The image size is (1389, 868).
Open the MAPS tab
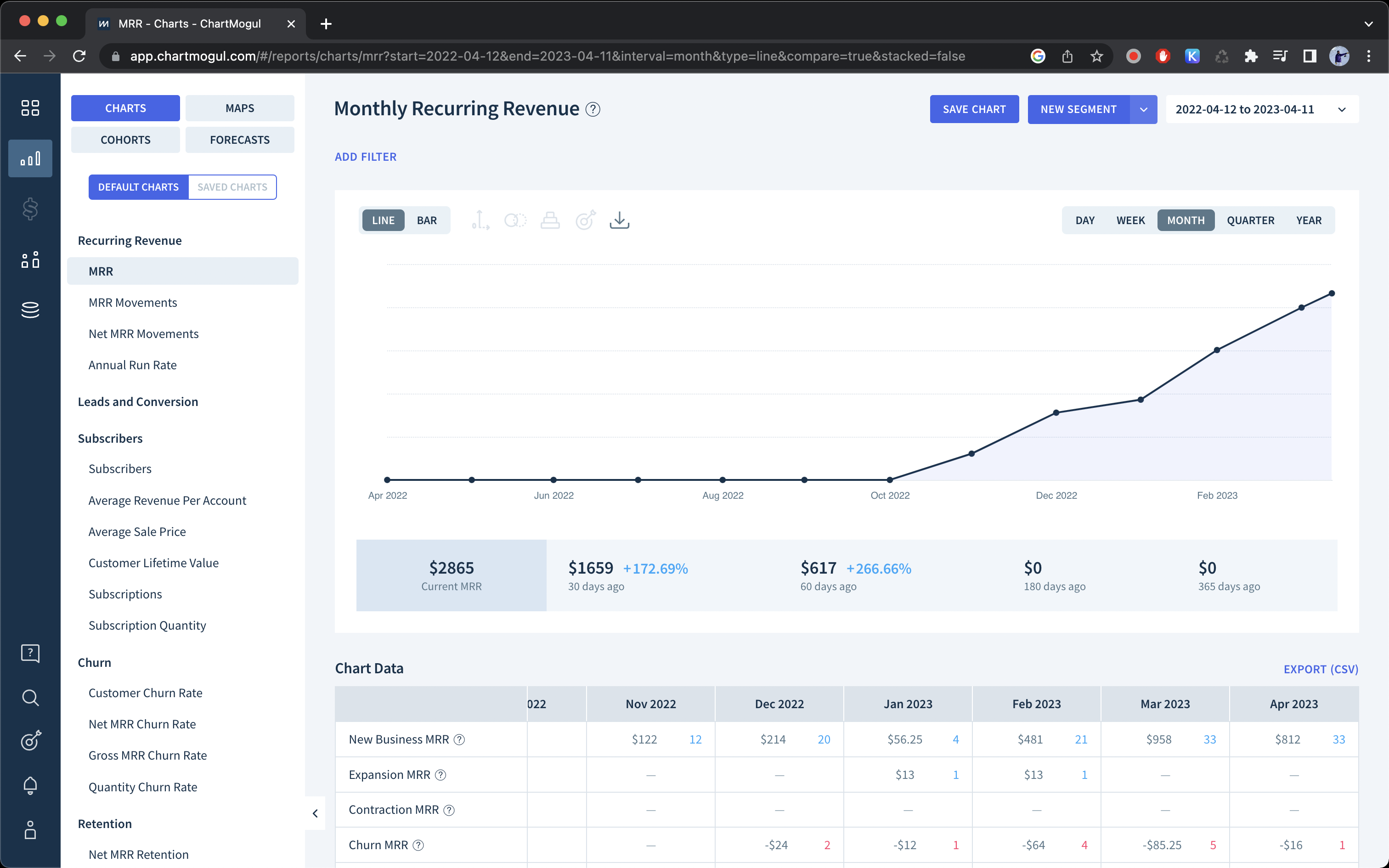pos(240,108)
